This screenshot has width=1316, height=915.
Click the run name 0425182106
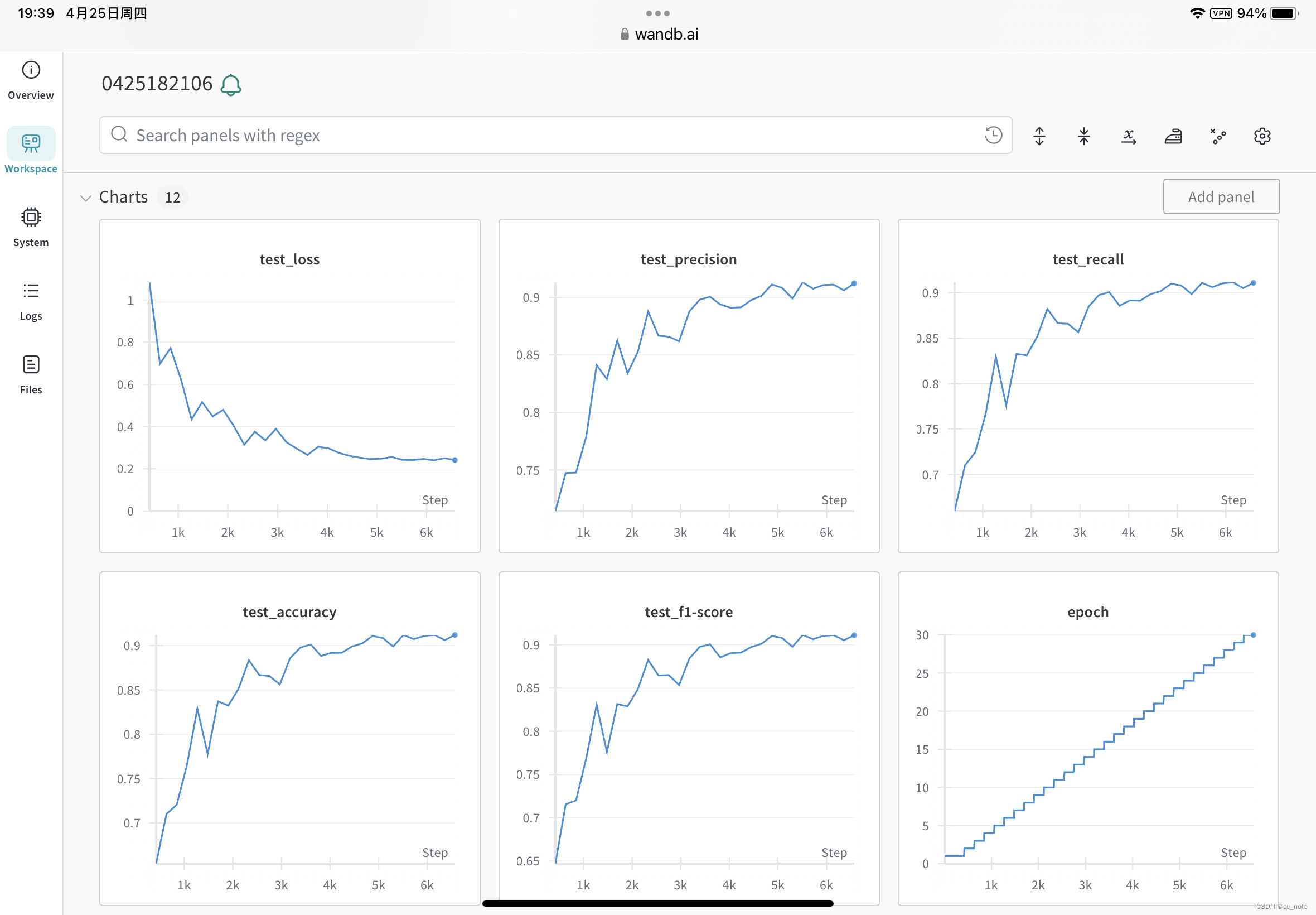[x=158, y=83]
